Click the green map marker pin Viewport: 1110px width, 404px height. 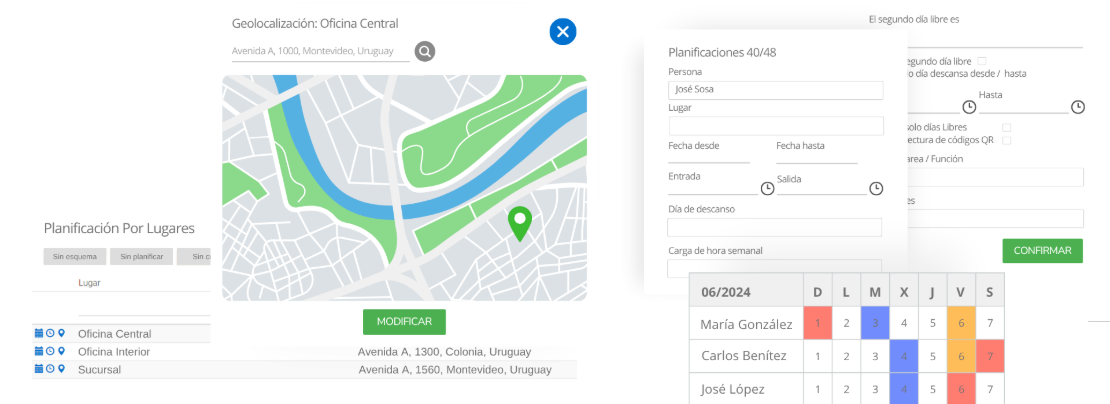coord(520,224)
